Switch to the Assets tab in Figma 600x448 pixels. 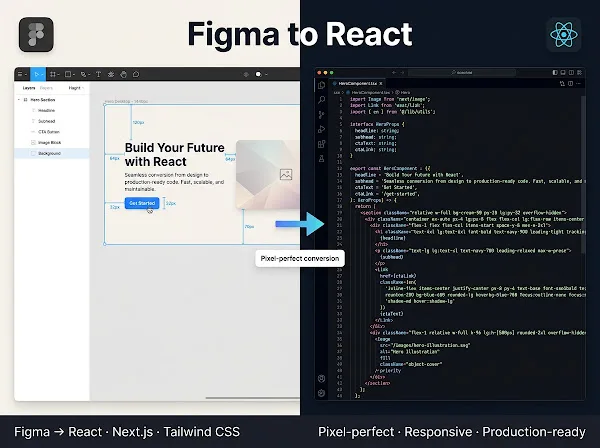coord(46,88)
